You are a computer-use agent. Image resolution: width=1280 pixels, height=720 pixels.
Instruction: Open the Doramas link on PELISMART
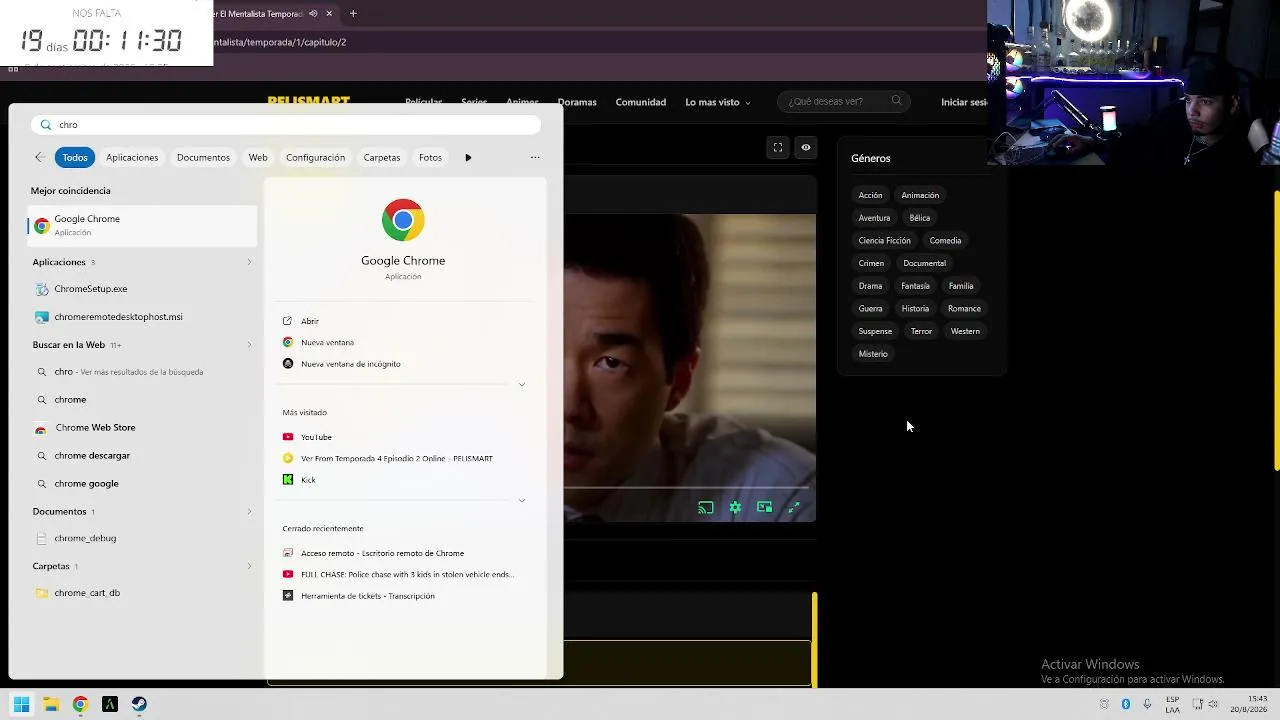tap(577, 102)
